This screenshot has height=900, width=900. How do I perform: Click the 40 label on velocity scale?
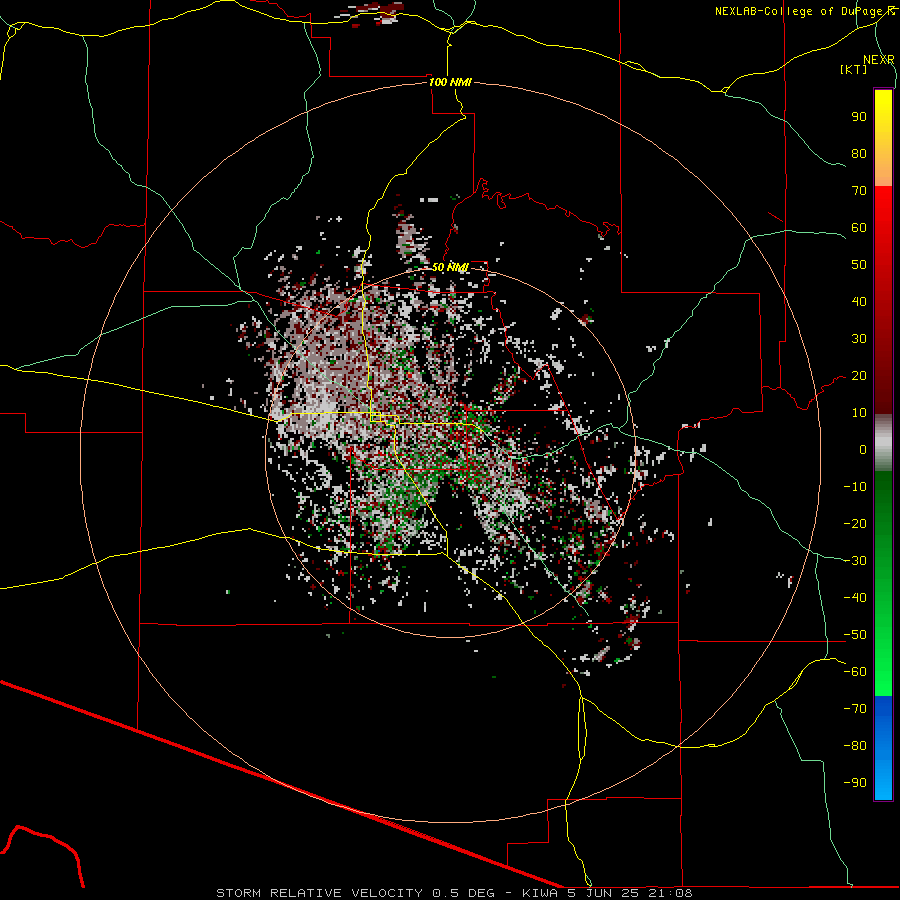coord(859,302)
